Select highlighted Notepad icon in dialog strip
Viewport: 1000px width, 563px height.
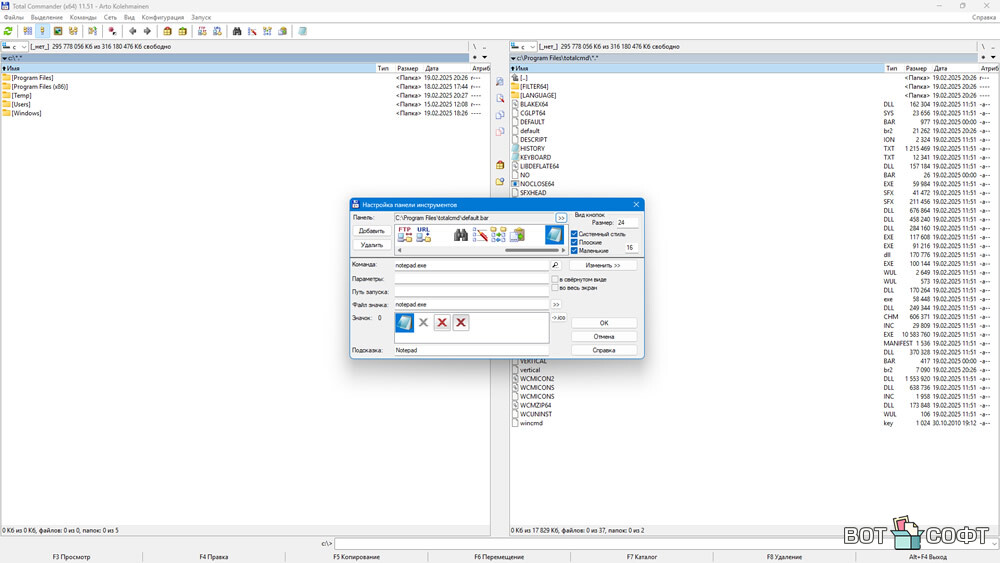[554, 235]
